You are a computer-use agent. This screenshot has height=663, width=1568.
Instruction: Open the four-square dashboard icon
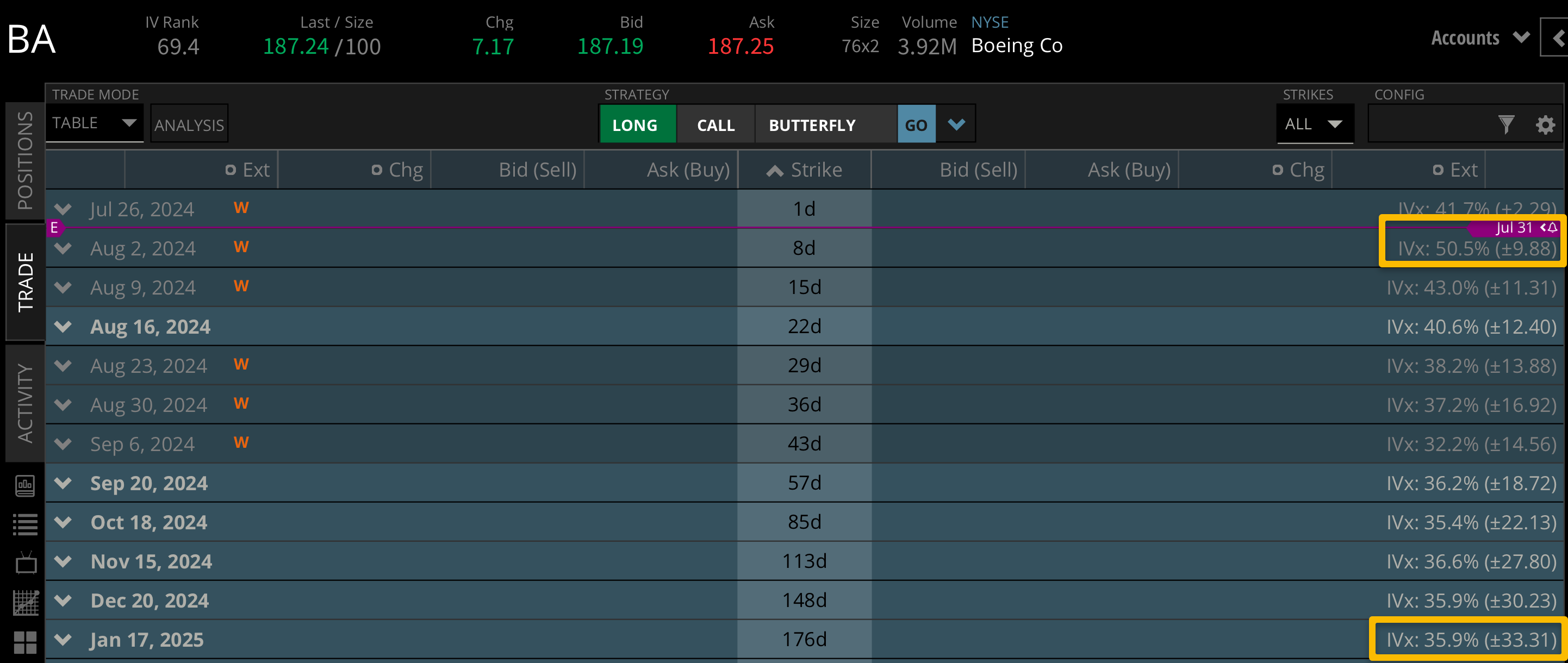pyautogui.click(x=25, y=642)
